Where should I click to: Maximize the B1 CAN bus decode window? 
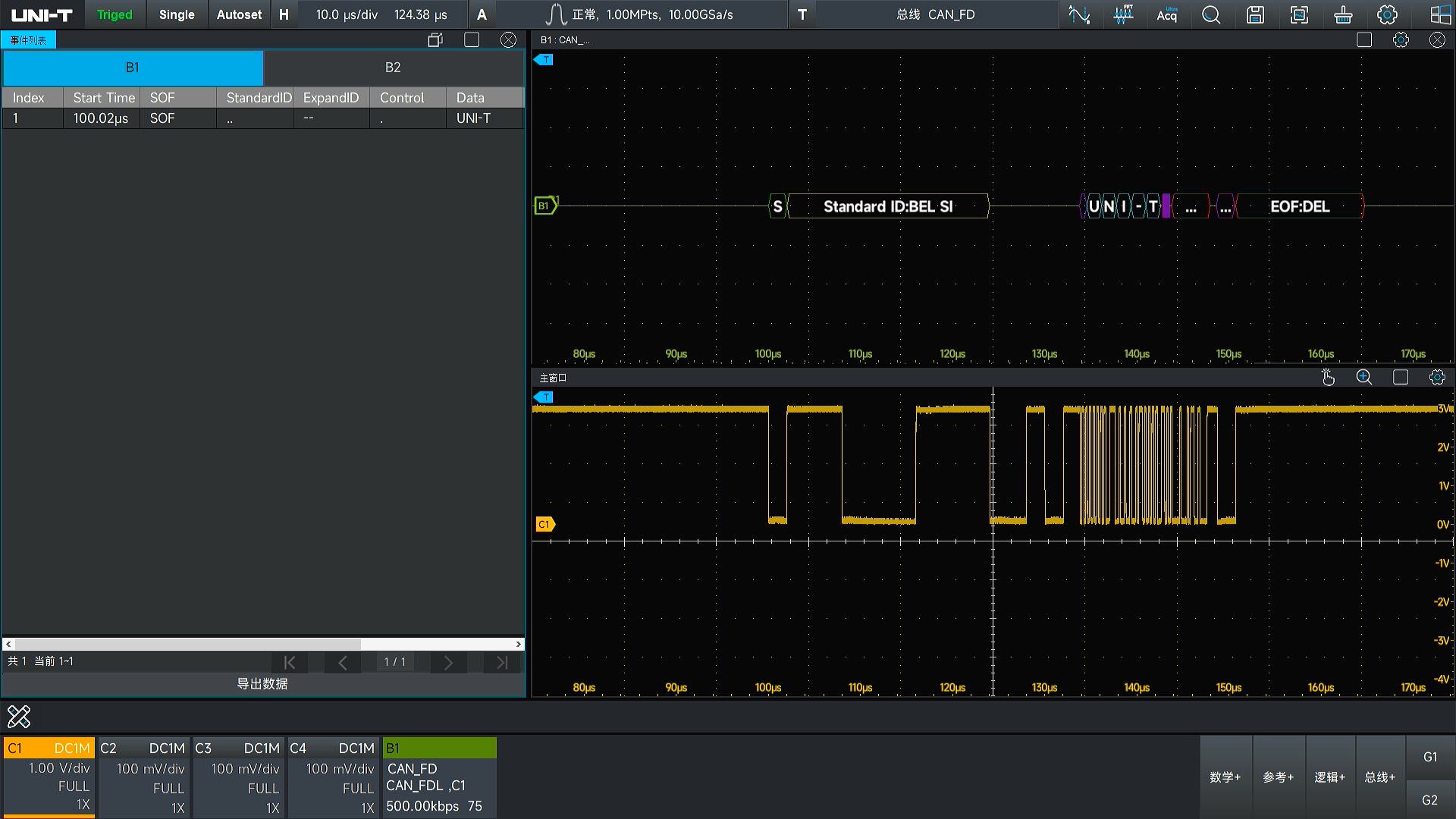(1364, 40)
